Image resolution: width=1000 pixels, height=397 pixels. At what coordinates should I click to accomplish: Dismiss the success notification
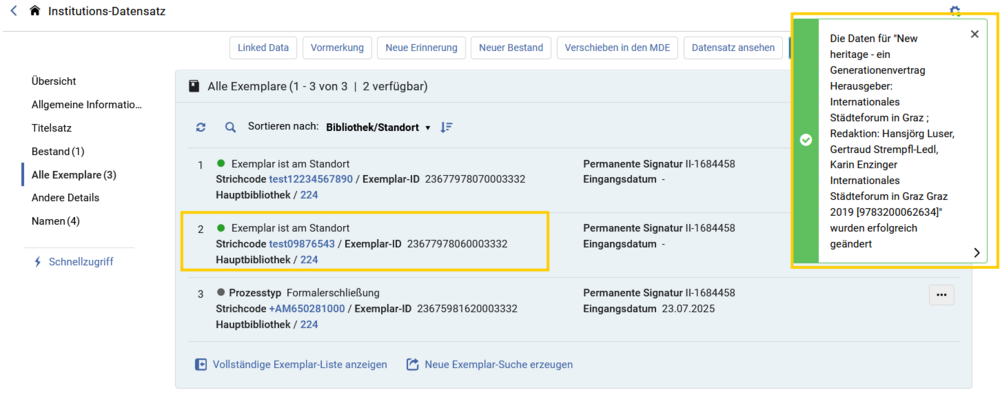tap(974, 34)
